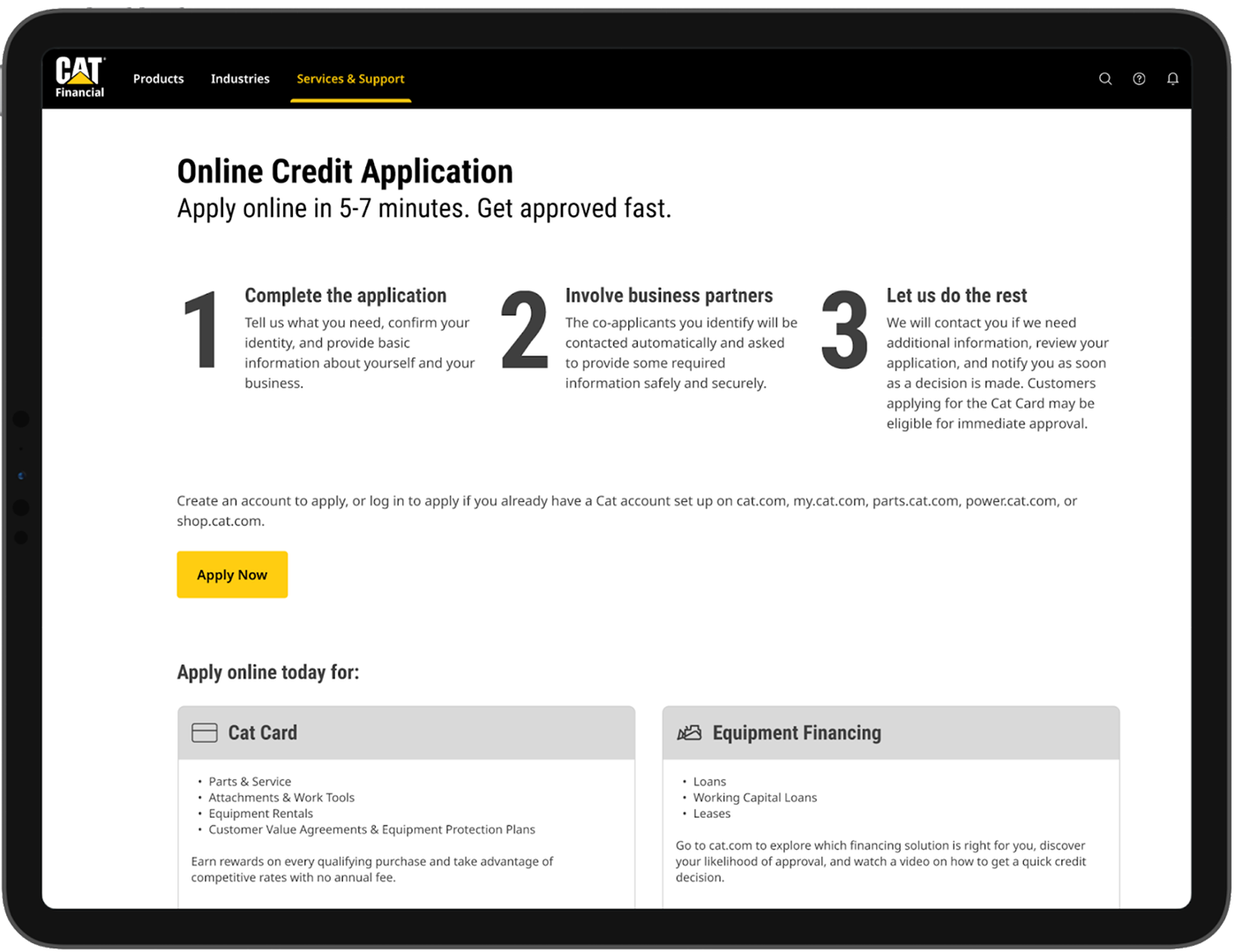1235x952 pixels.
Task: Click the 'Complete the application' step heading
Action: click(x=346, y=296)
